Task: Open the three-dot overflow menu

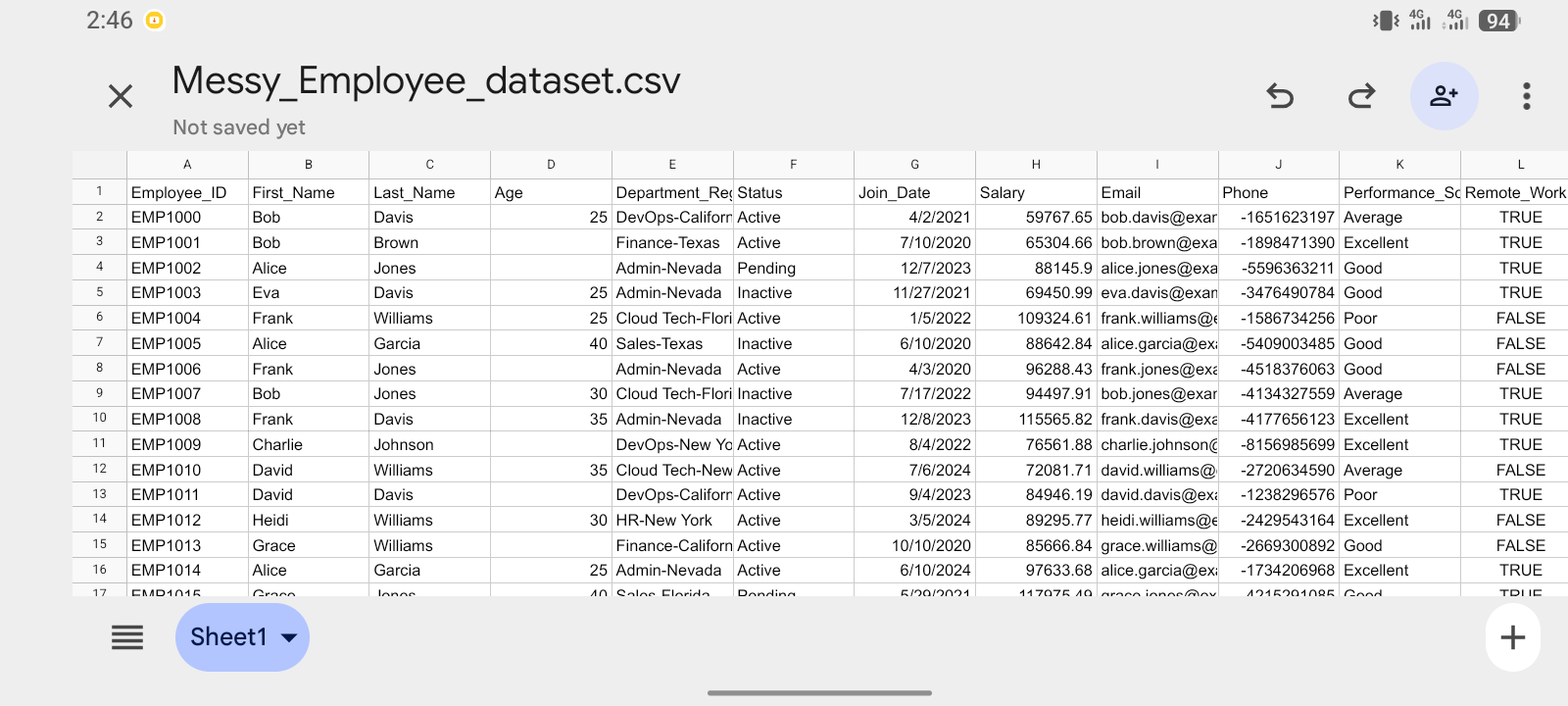Action: pyautogui.click(x=1526, y=96)
